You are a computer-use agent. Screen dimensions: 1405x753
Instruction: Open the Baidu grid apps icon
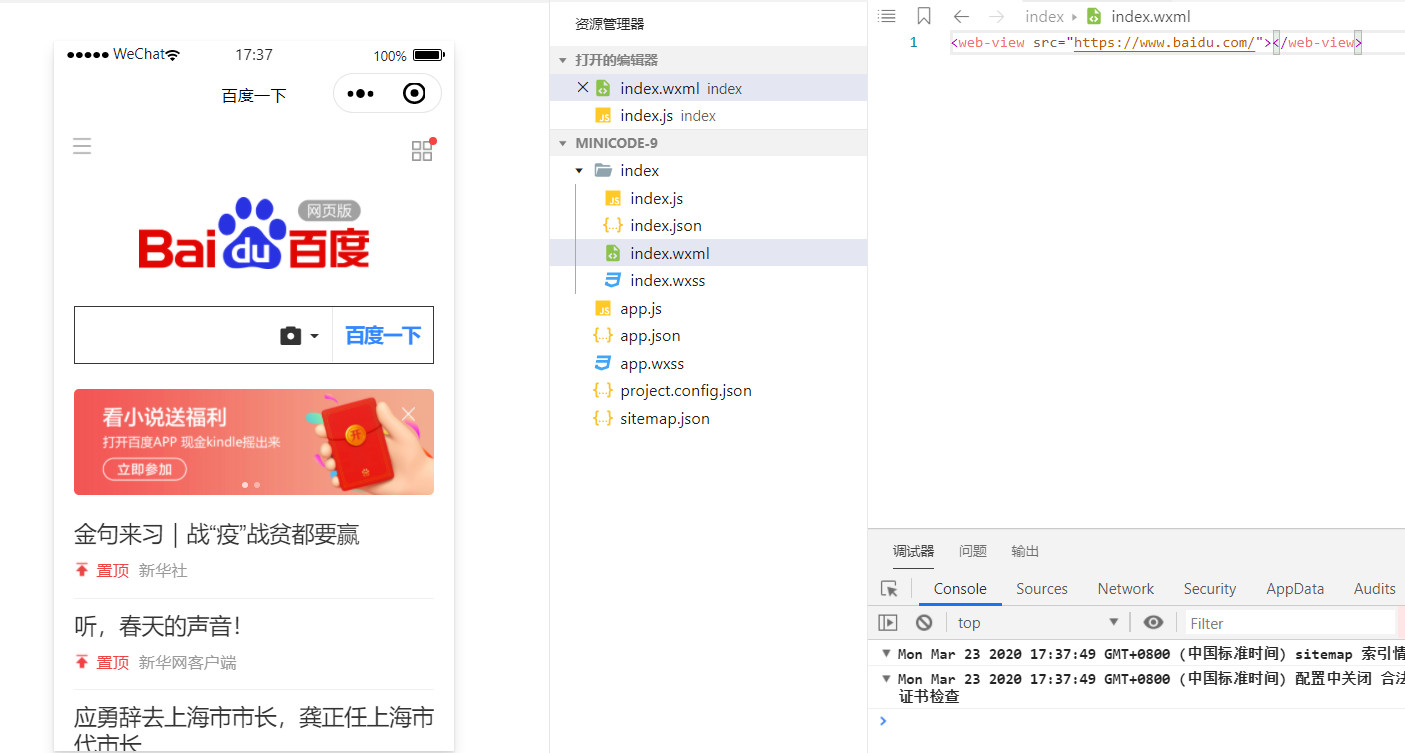(422, 151)
